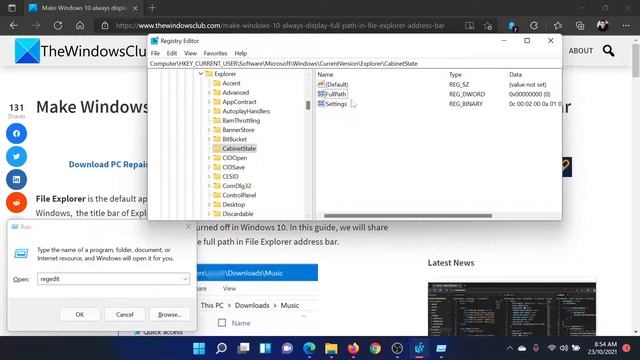Image resolution: width=640 pixels, height=360 pixels.
Task: Collapse the Explorer key in registry tree
Action: tap(201, 74)
